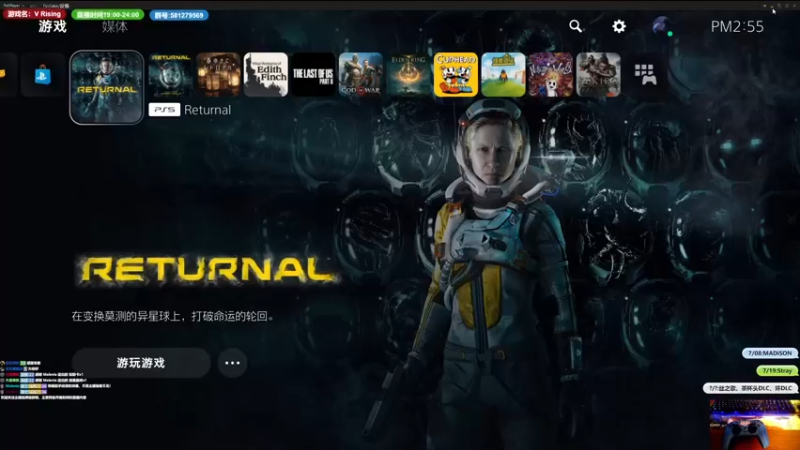Select the highlighted Returnal game tile
The image size is (800, 450).
pyautogui.click(x=107, y=87)
